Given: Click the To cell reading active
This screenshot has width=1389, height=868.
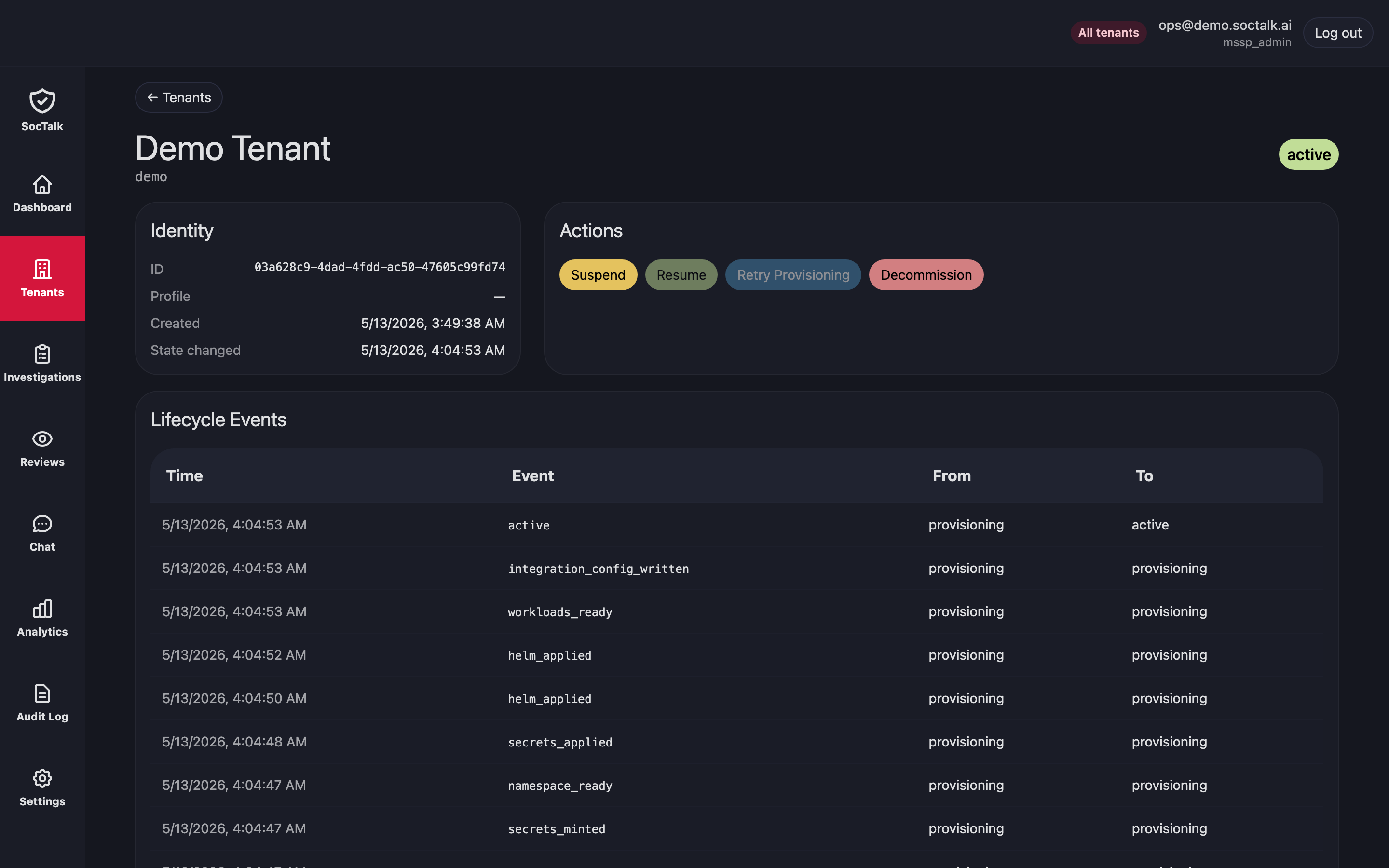Looking at the screenshot, I should pyautogui.click(x=1150, y=525).
